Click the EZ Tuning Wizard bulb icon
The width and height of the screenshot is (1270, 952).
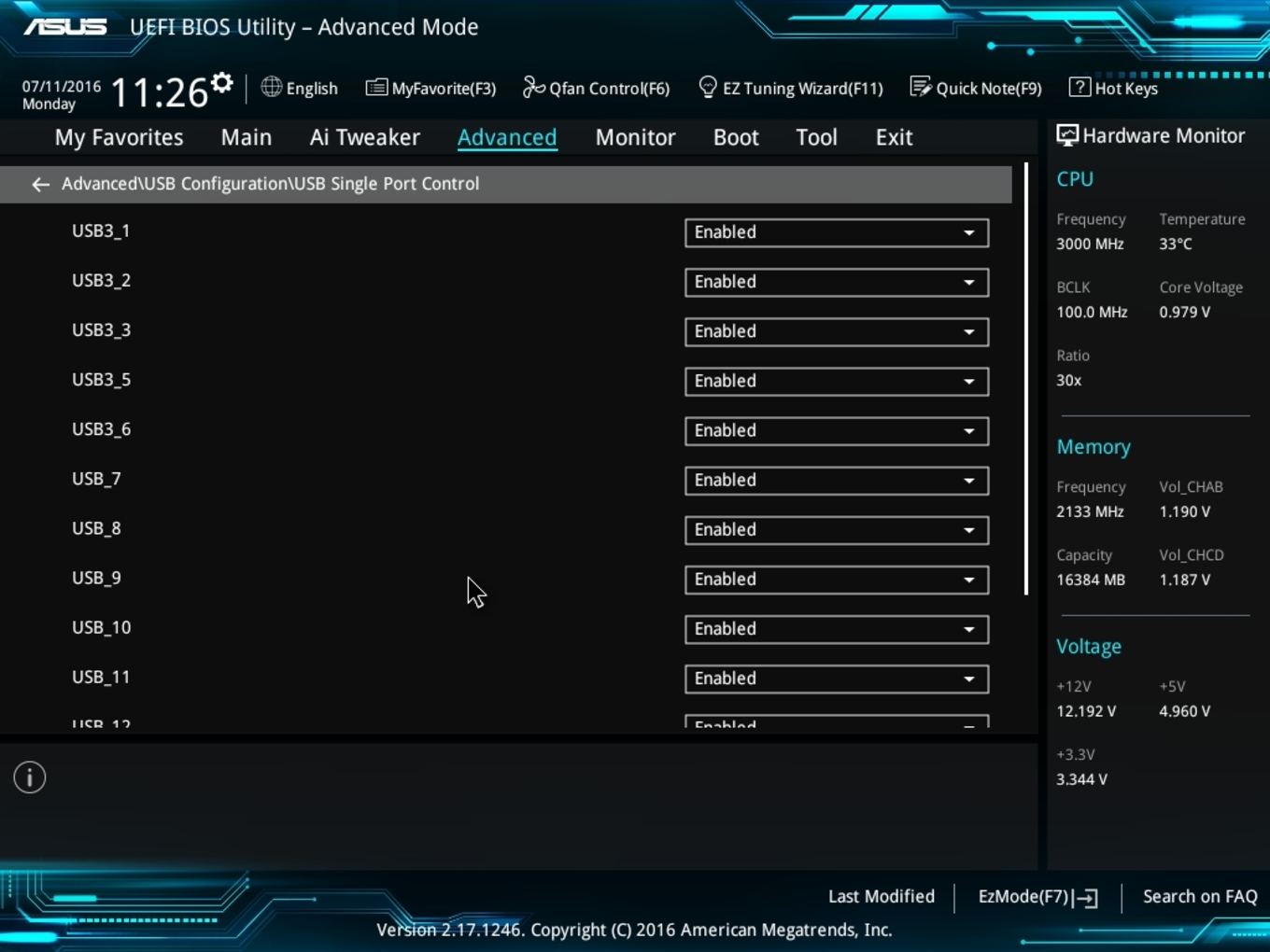coord(708,88)
